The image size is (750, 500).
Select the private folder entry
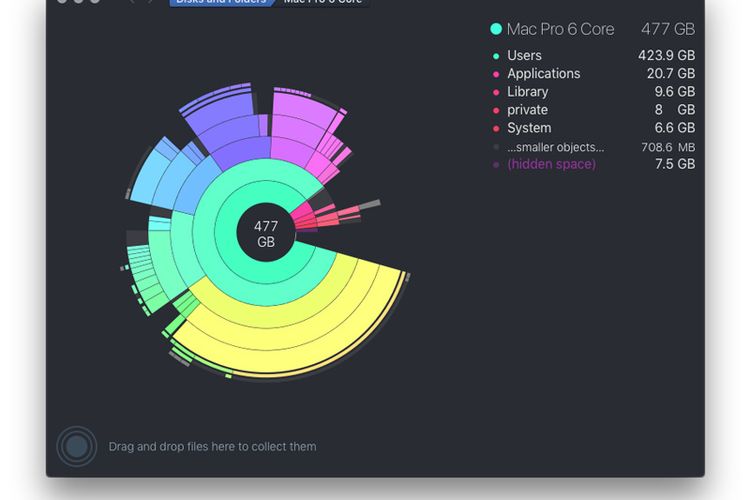594,110
